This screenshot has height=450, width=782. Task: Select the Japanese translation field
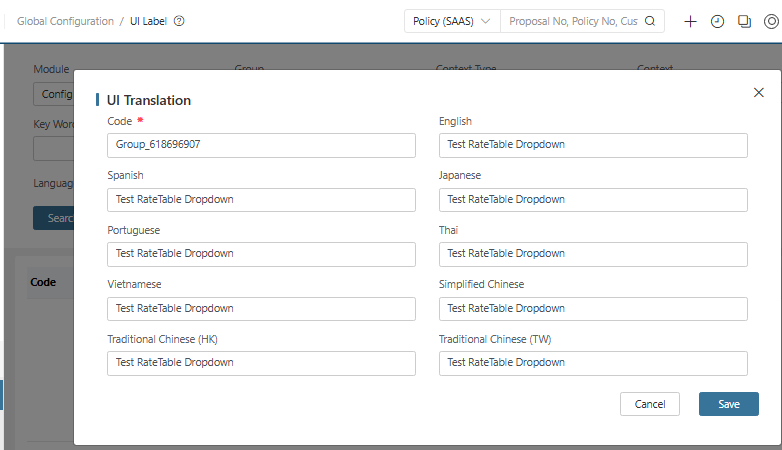point(593,200)
